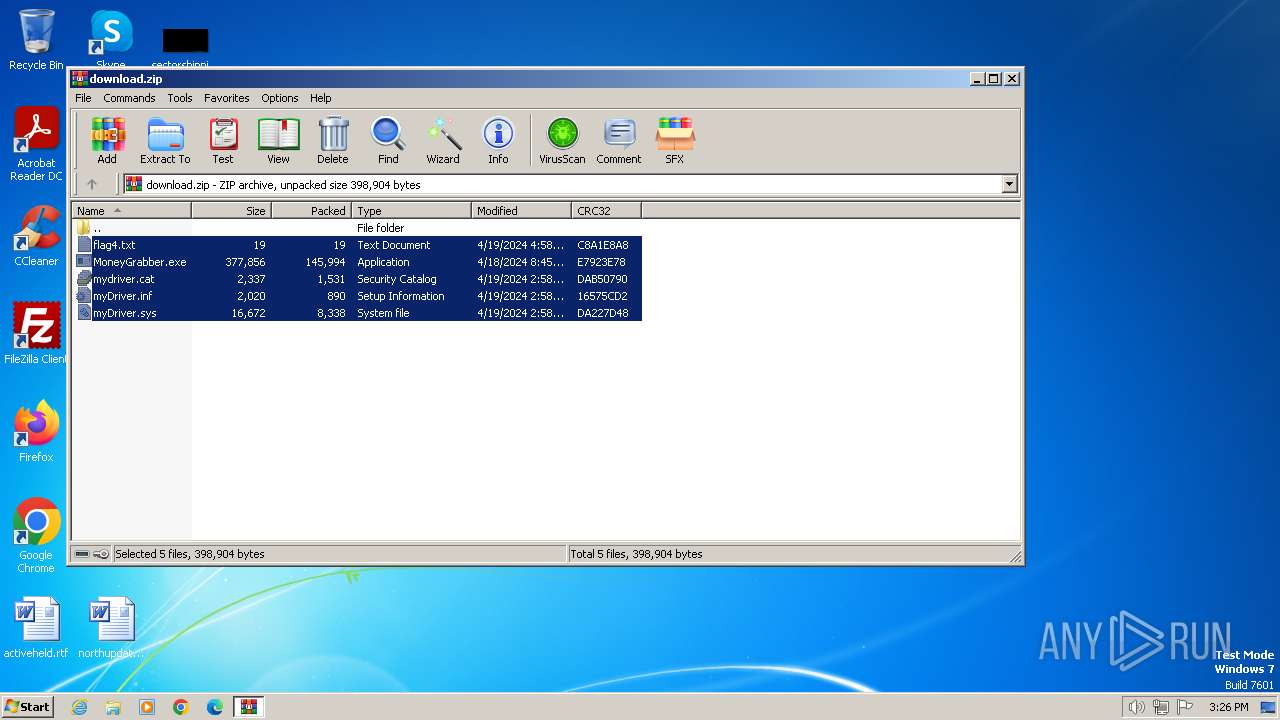Click the Delete trash can icon
This screenshot has width=1280, height=720.
(x=333, y=140)
